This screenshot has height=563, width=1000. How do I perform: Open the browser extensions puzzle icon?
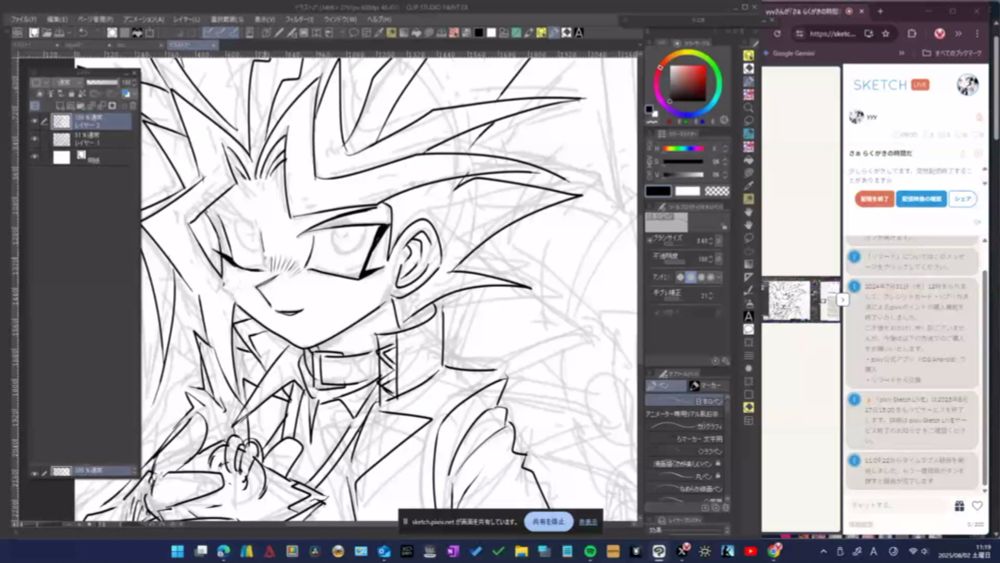point(912,34)
